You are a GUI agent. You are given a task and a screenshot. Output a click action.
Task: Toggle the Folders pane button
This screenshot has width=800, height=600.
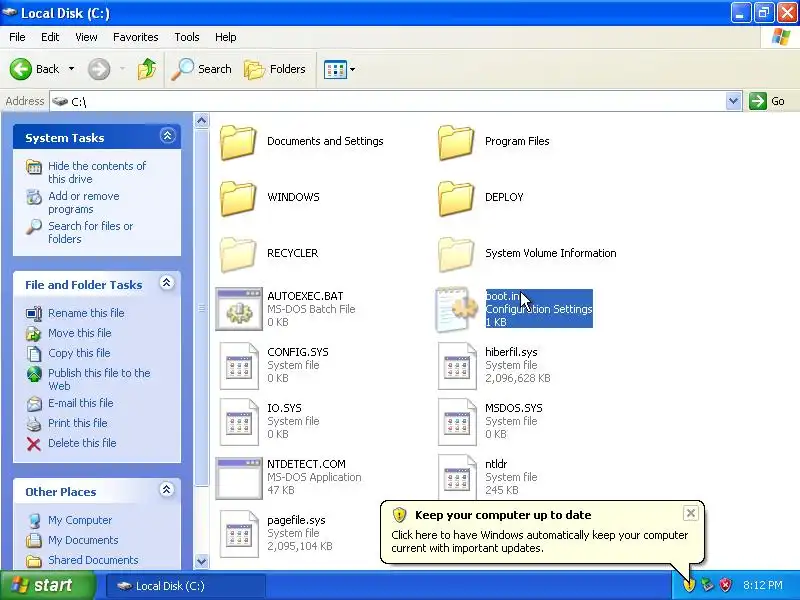point(275,69)
